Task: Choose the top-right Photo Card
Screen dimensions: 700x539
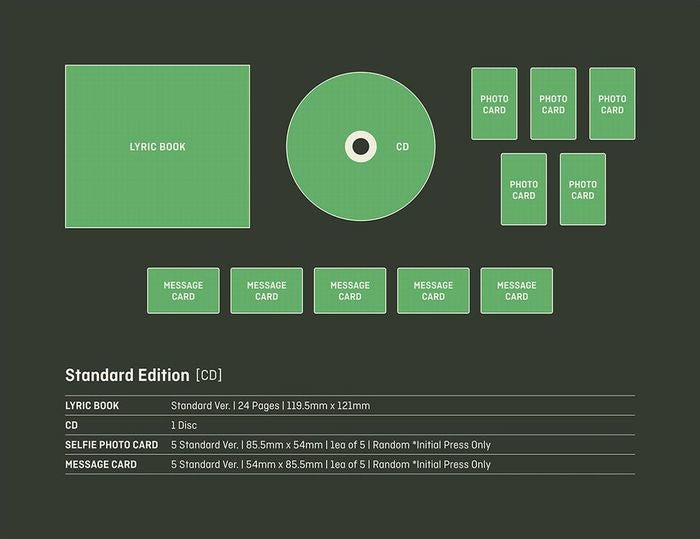Action: (x=612, y=104)
